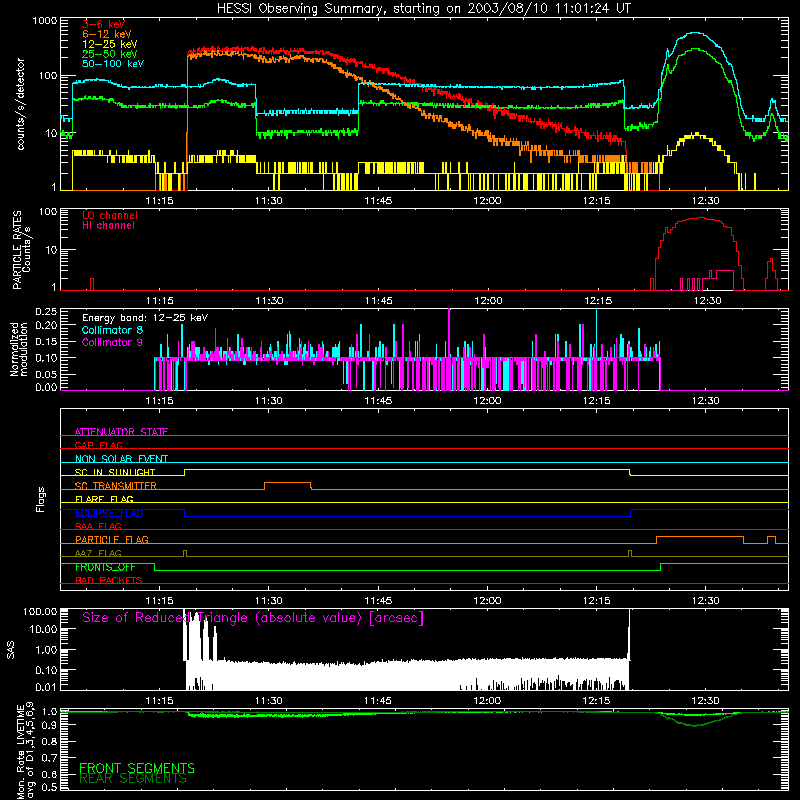The width and height of the screenshot is (800, 800).
Task: Select the REAR SEGMENTS legend label
Action: point(133,779)
